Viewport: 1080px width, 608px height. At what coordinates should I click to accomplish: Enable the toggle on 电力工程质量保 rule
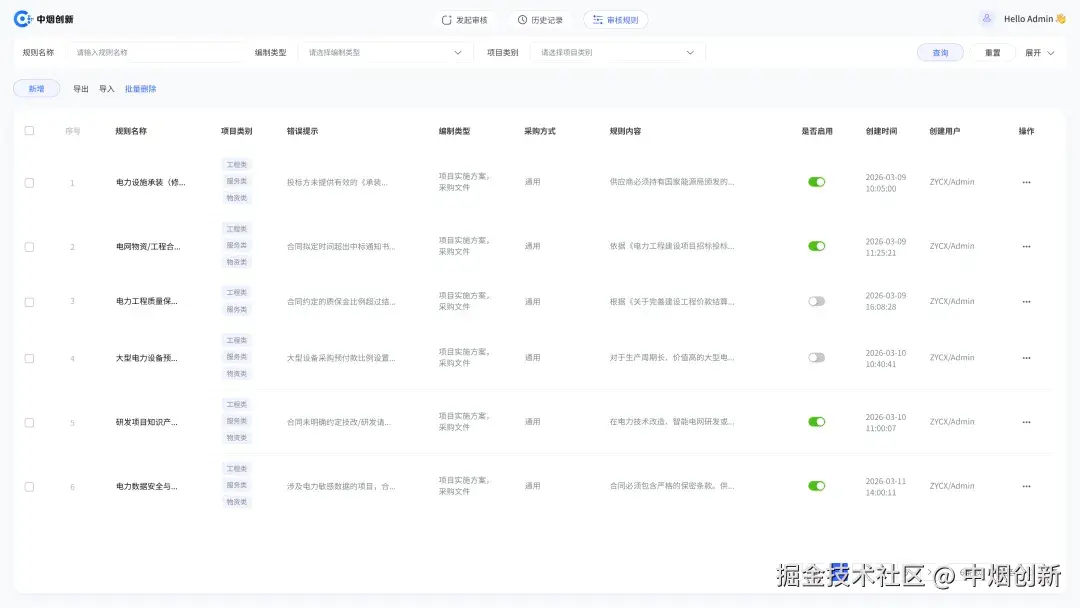(817, 301)
